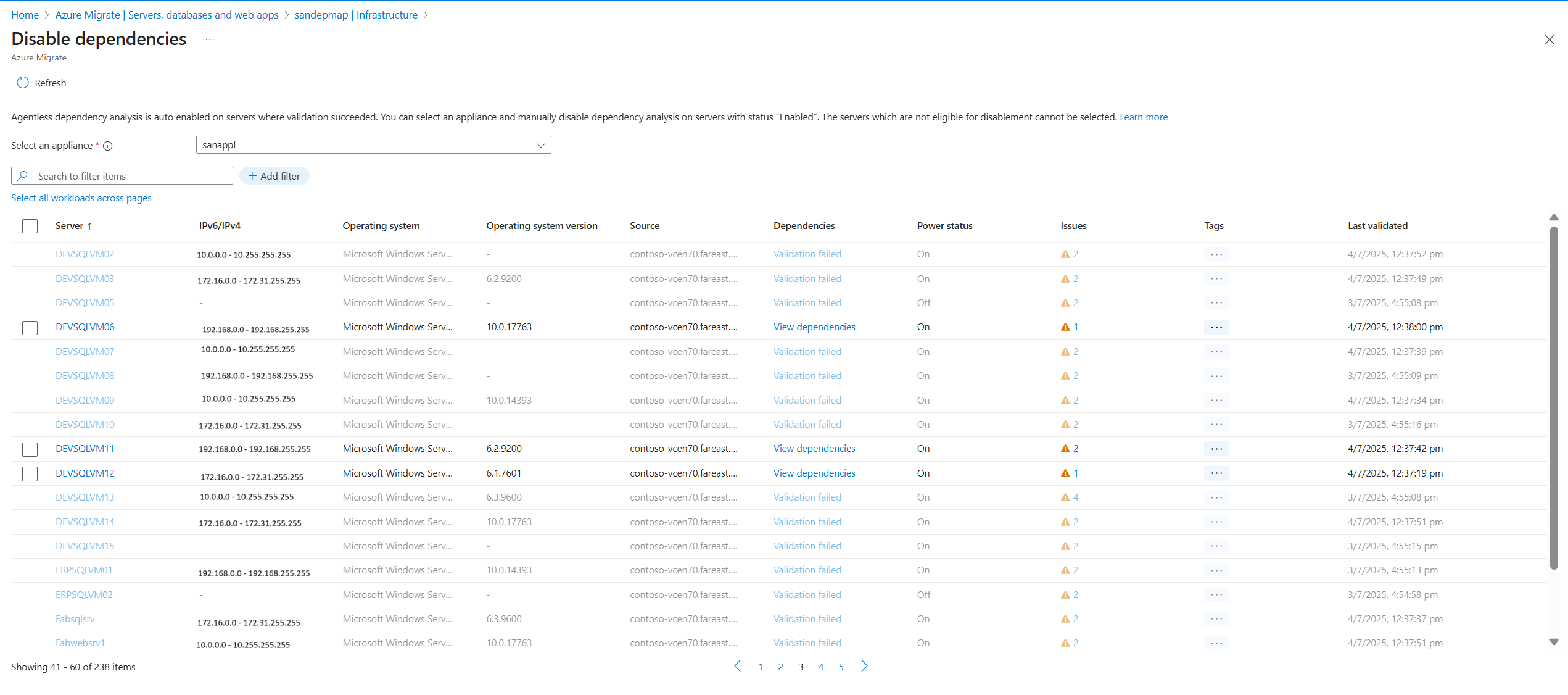1568x695 pixels.
Task: Click the warning issue icon for DEVSQLVM06
Action: [x=1065, y=327]
